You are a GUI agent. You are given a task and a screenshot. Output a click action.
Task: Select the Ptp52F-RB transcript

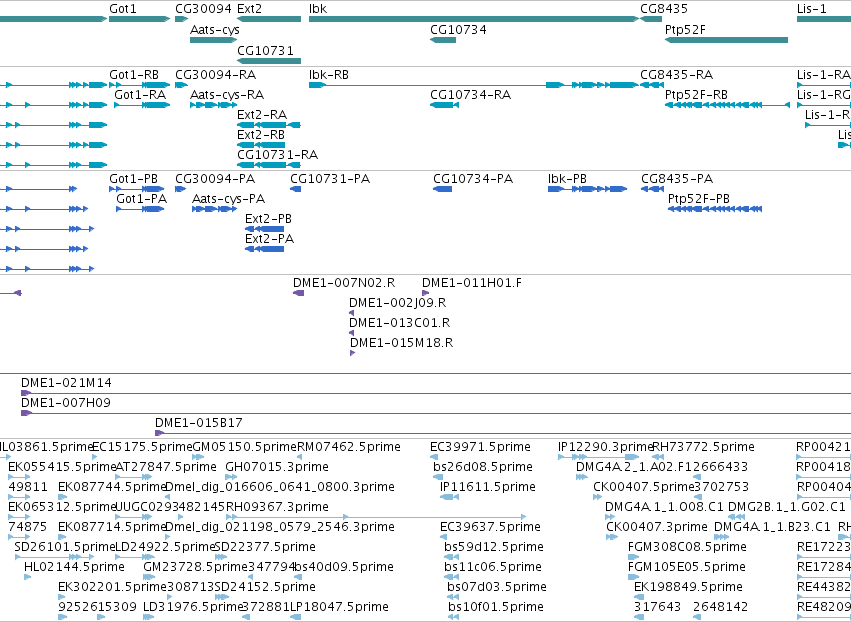pos(727,105)
